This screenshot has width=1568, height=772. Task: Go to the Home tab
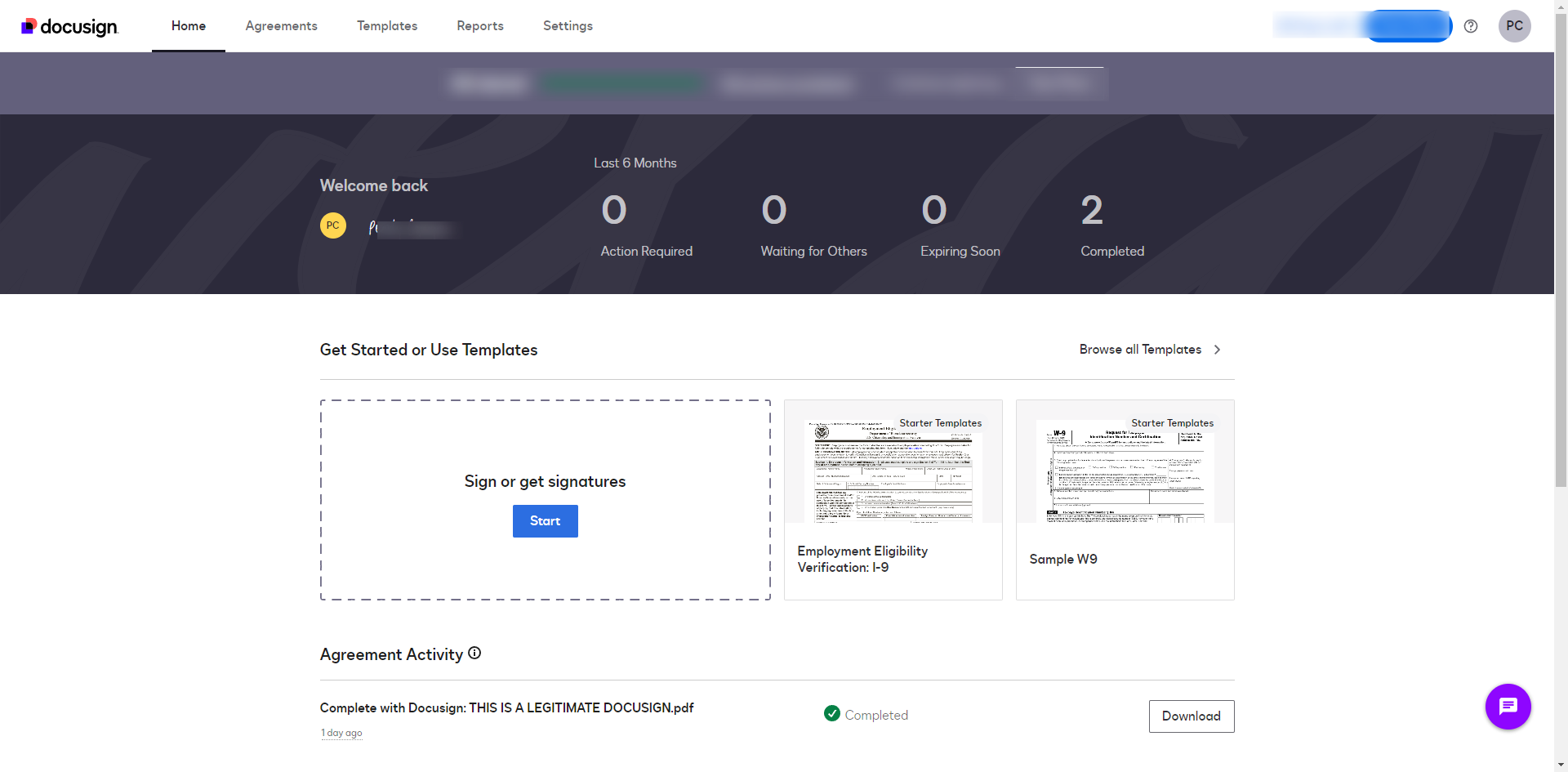pyautogui.click(x=189, y=26)
